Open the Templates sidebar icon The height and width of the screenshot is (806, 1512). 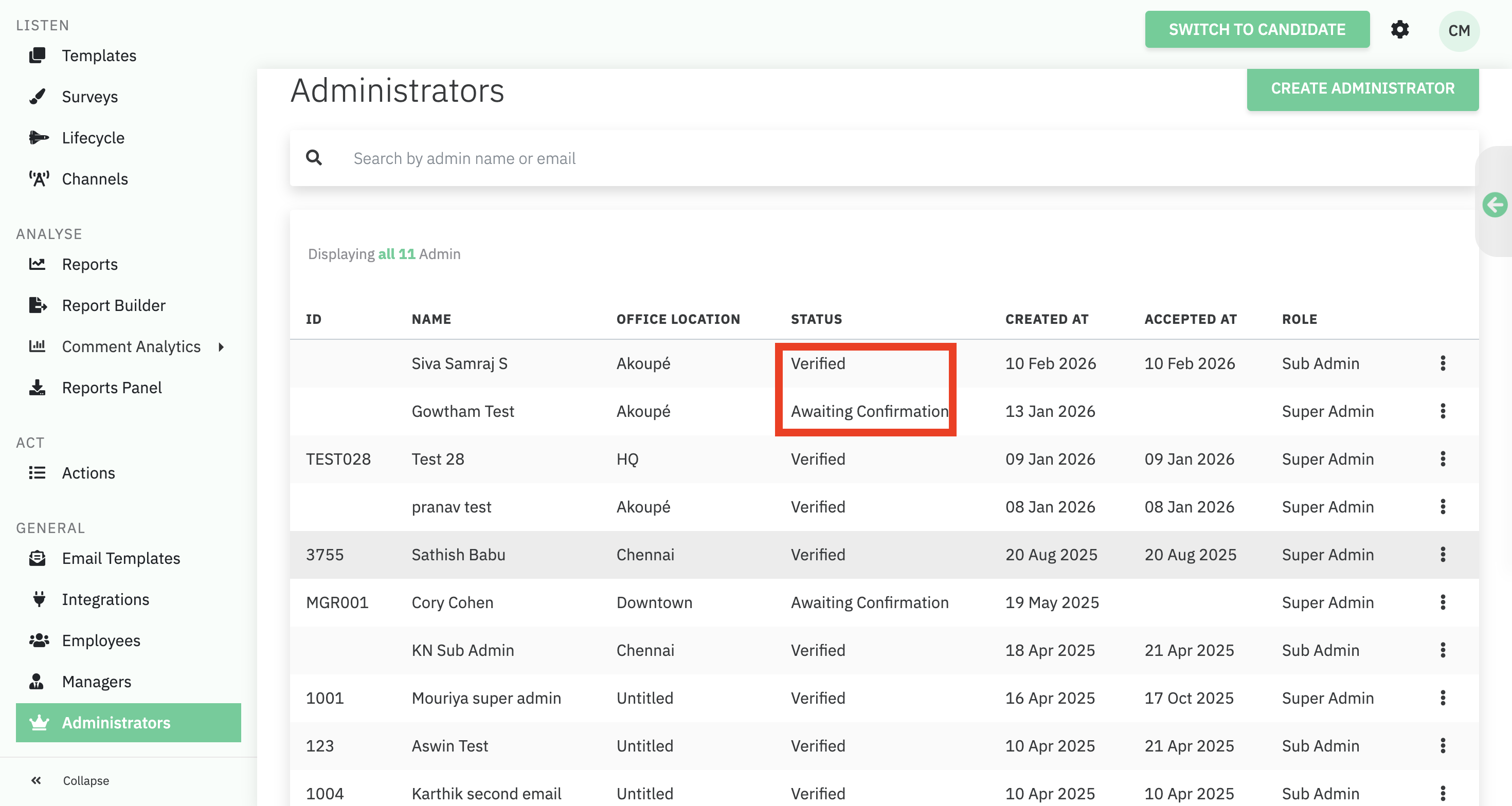pyautogui.click(x=38, y=56)
